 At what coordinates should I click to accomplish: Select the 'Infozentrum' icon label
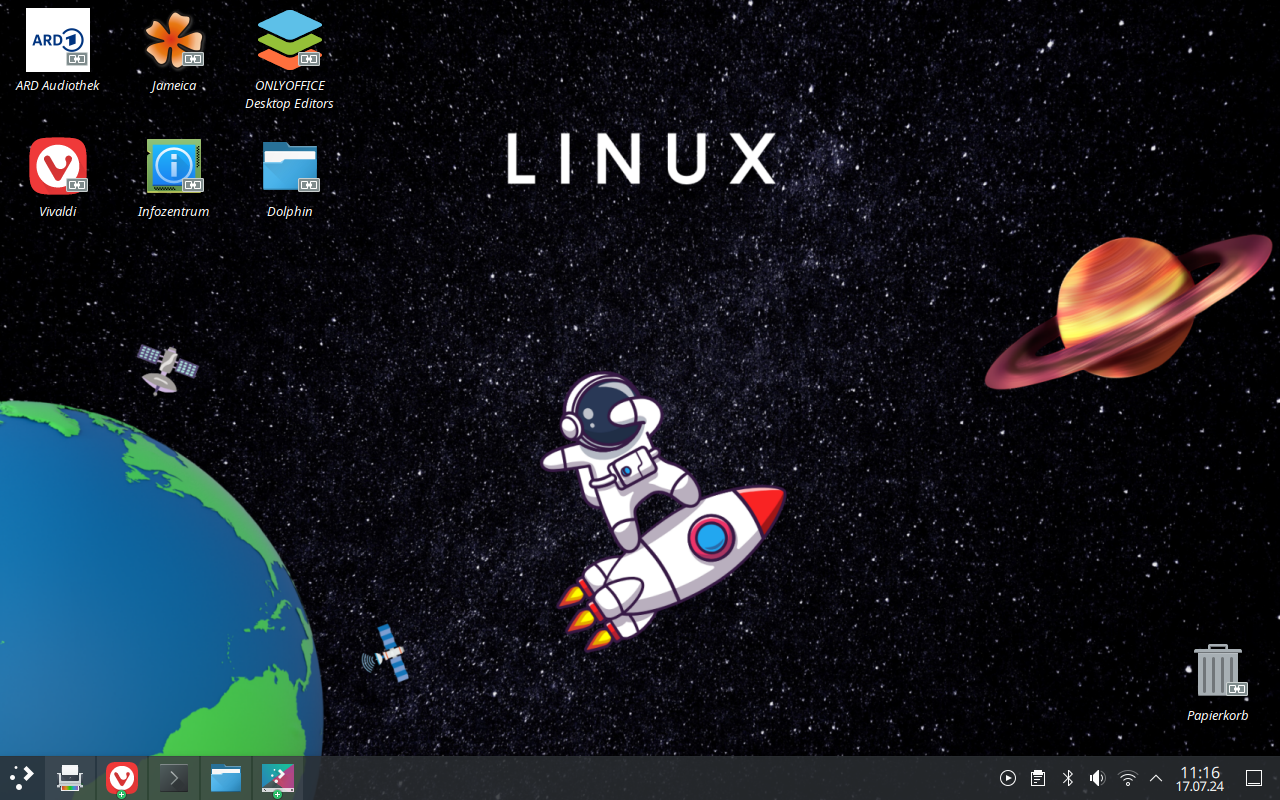pyautogui.click(x=174, y=212)
